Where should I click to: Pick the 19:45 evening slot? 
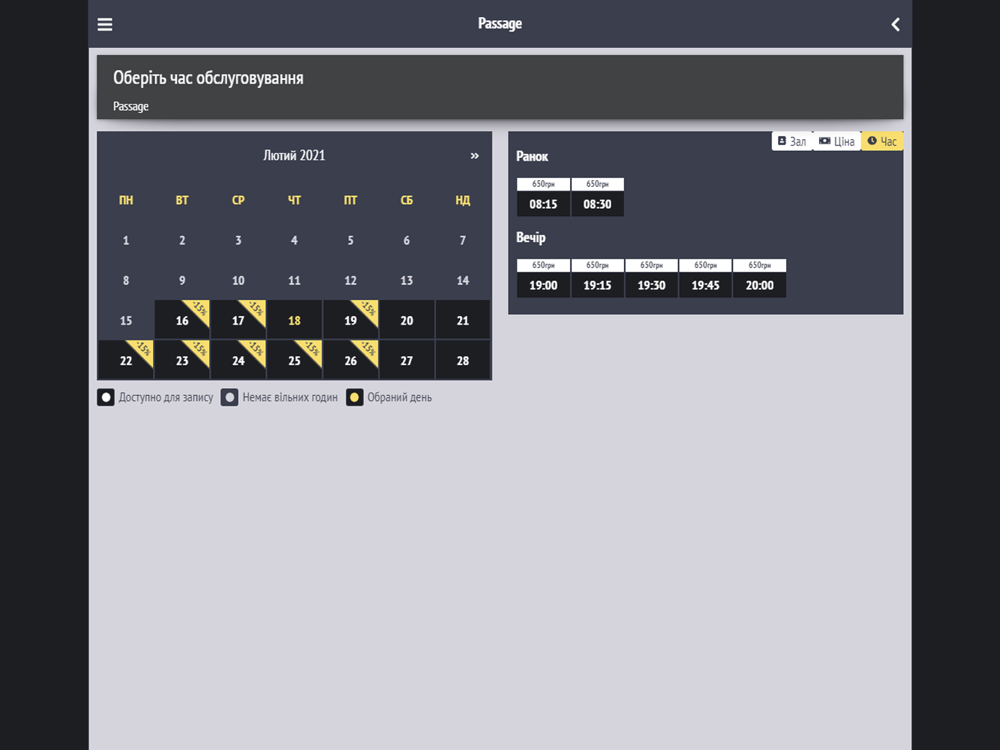705,278
